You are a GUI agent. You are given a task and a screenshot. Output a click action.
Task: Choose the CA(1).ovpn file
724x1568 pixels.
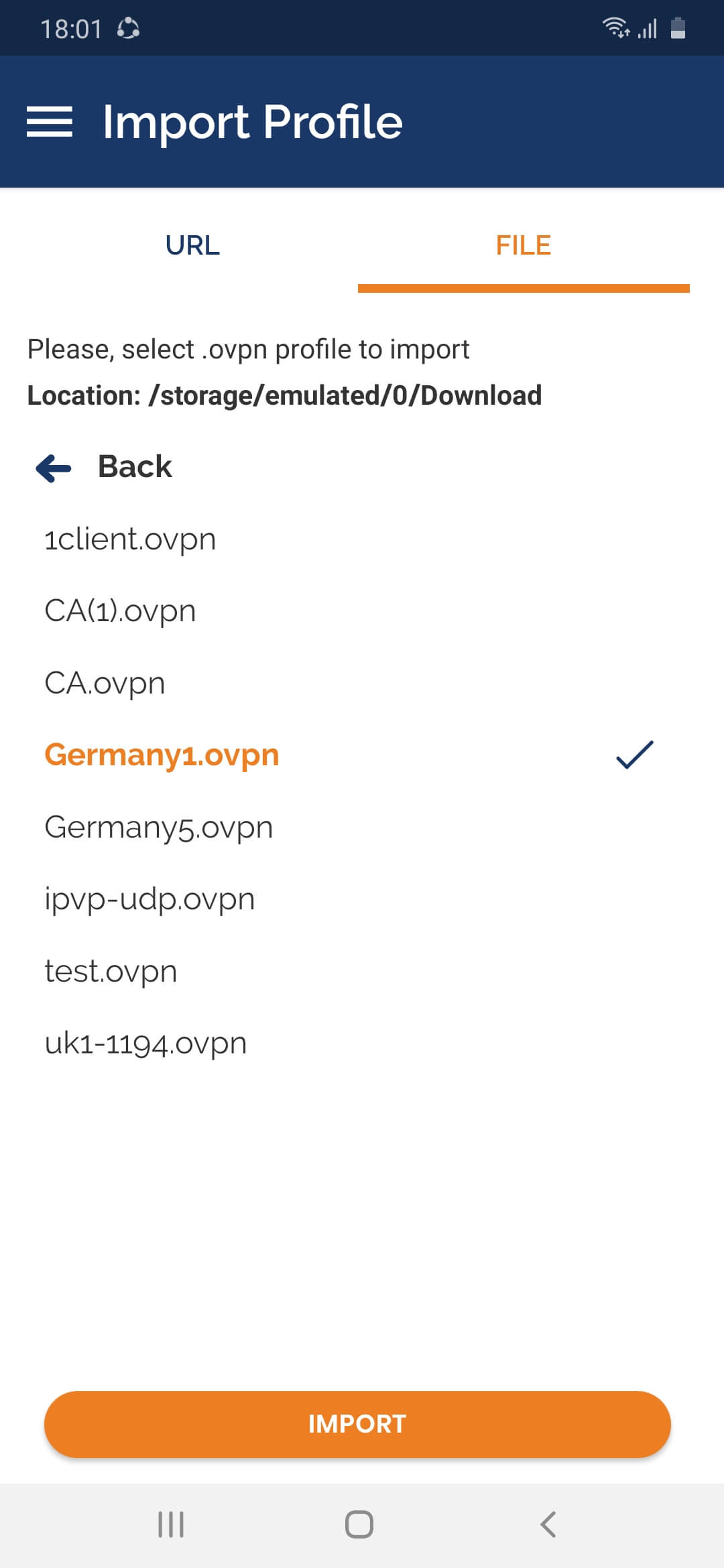pos(120,611)
